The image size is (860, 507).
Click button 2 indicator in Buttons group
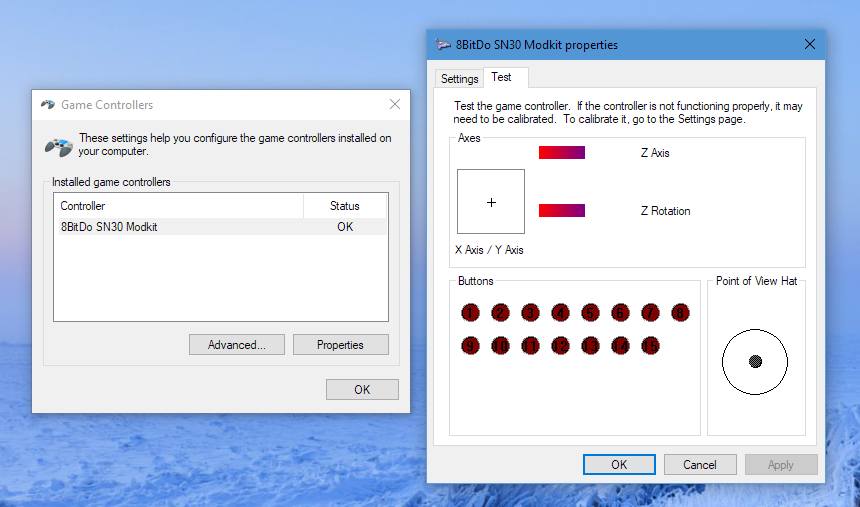coord(500,313)
